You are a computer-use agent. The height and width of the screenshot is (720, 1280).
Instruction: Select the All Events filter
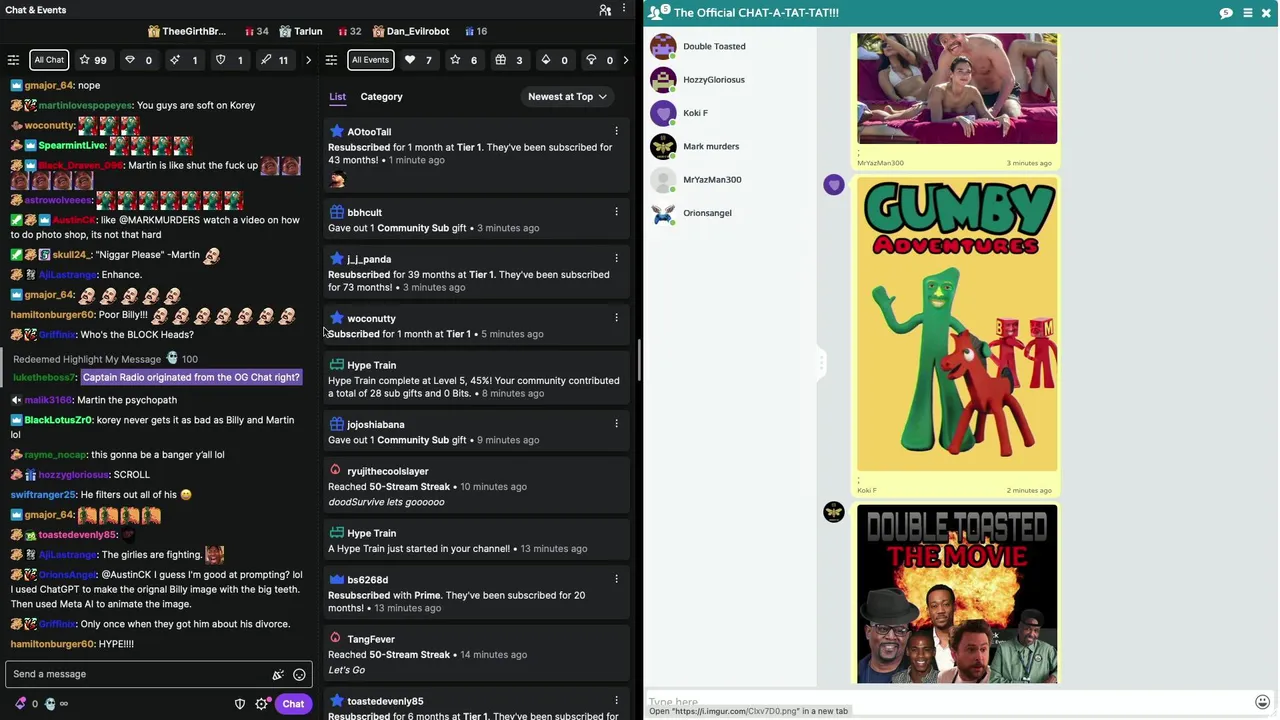pyautogui.click(x=370, y=60)
